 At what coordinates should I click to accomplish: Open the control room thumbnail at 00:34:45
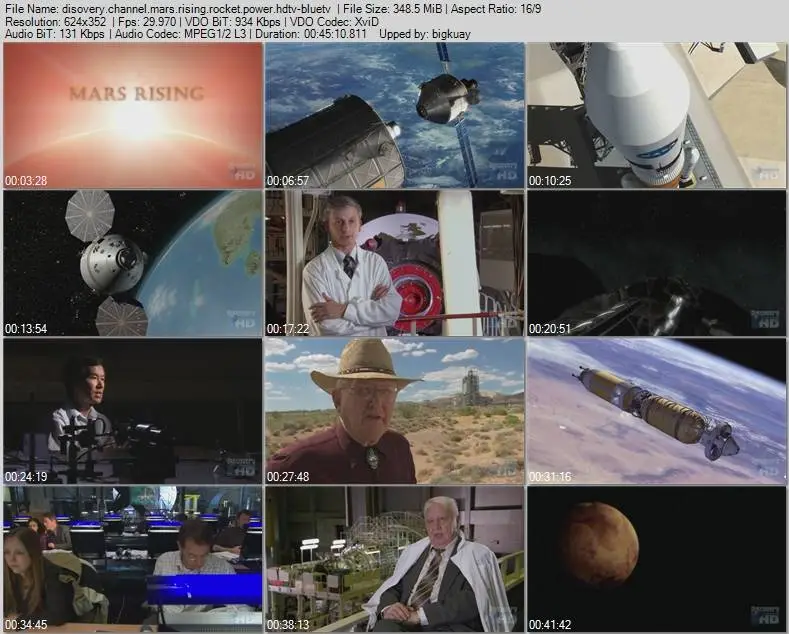pyautogui.click(x=133, y=559)
